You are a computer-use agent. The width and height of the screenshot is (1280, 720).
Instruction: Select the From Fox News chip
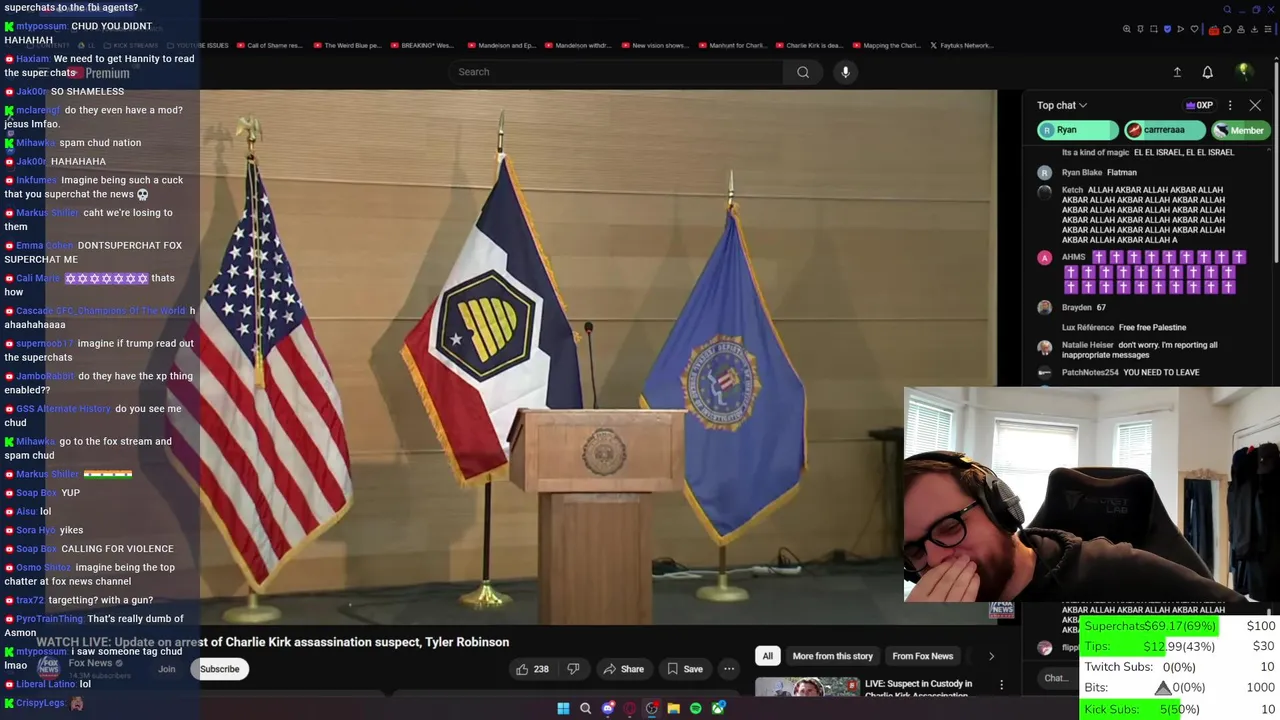pyautogui.click(x=922, y=656)
